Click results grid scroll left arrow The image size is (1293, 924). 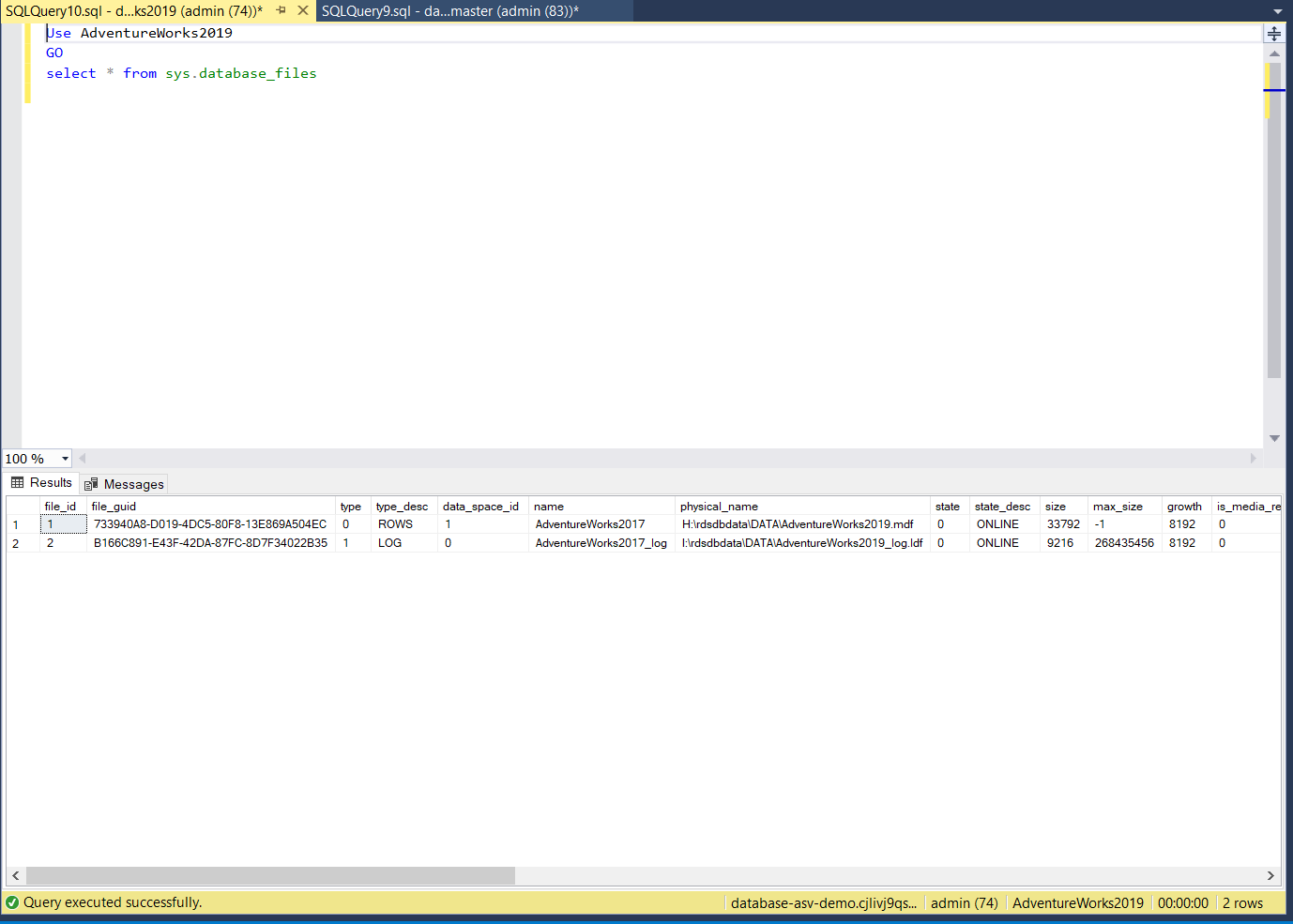pos(15,875)
